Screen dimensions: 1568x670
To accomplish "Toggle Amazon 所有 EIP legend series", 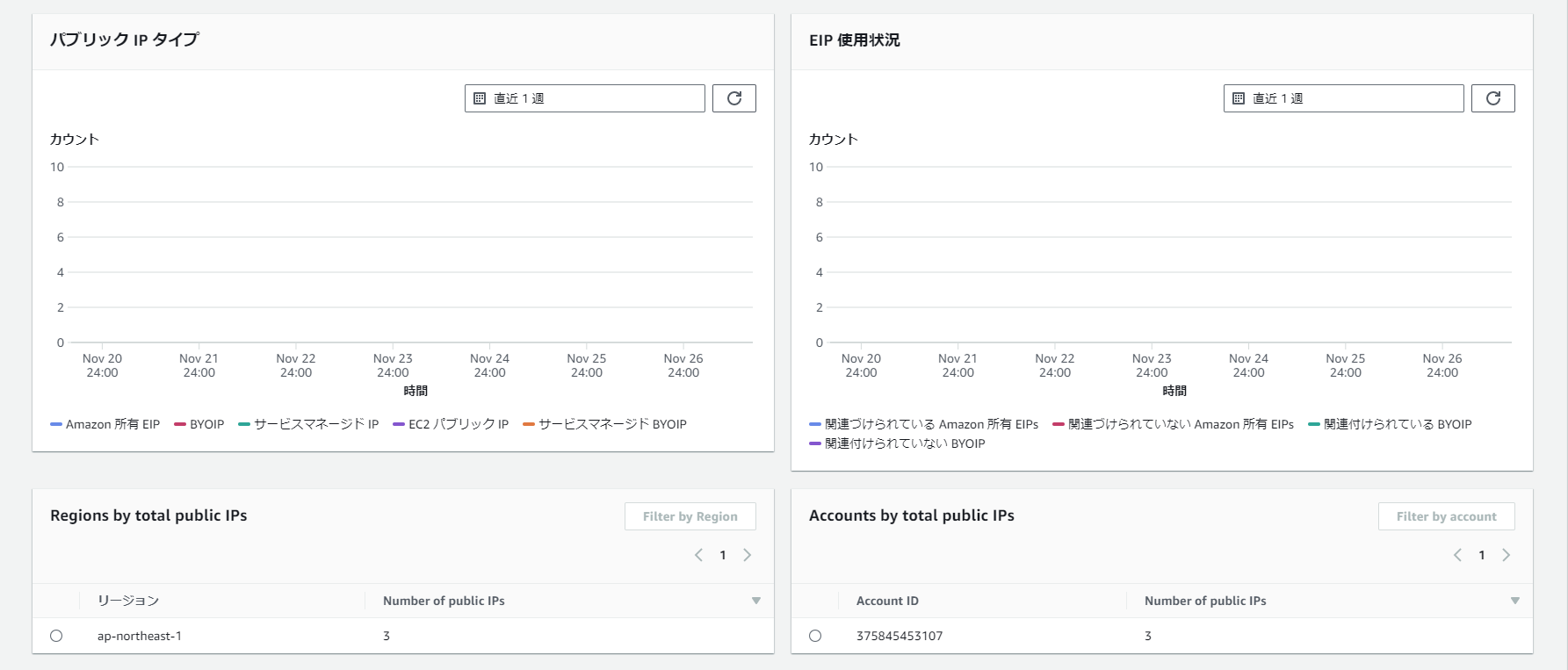I will coord(105,424).
